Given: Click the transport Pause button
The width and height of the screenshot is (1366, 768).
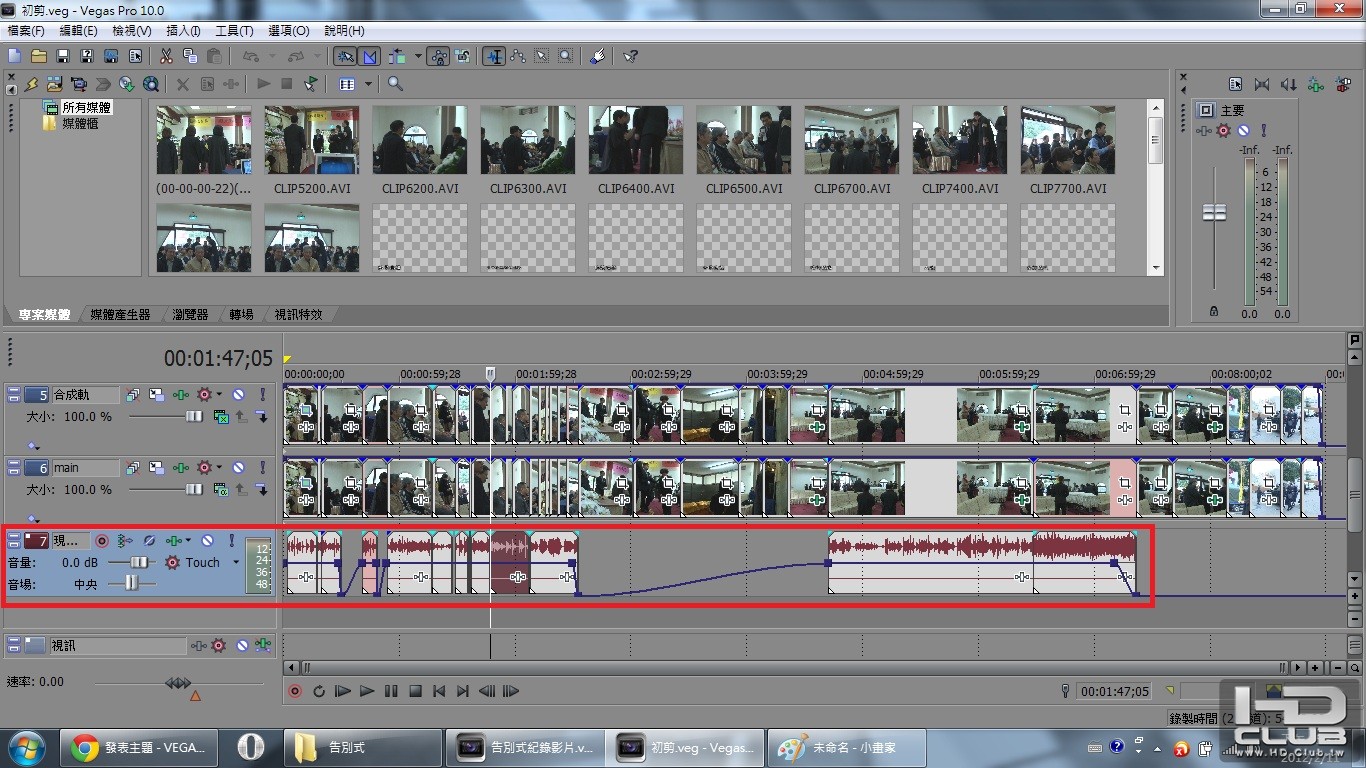Looking at the screenshot, I should (391, 691).
